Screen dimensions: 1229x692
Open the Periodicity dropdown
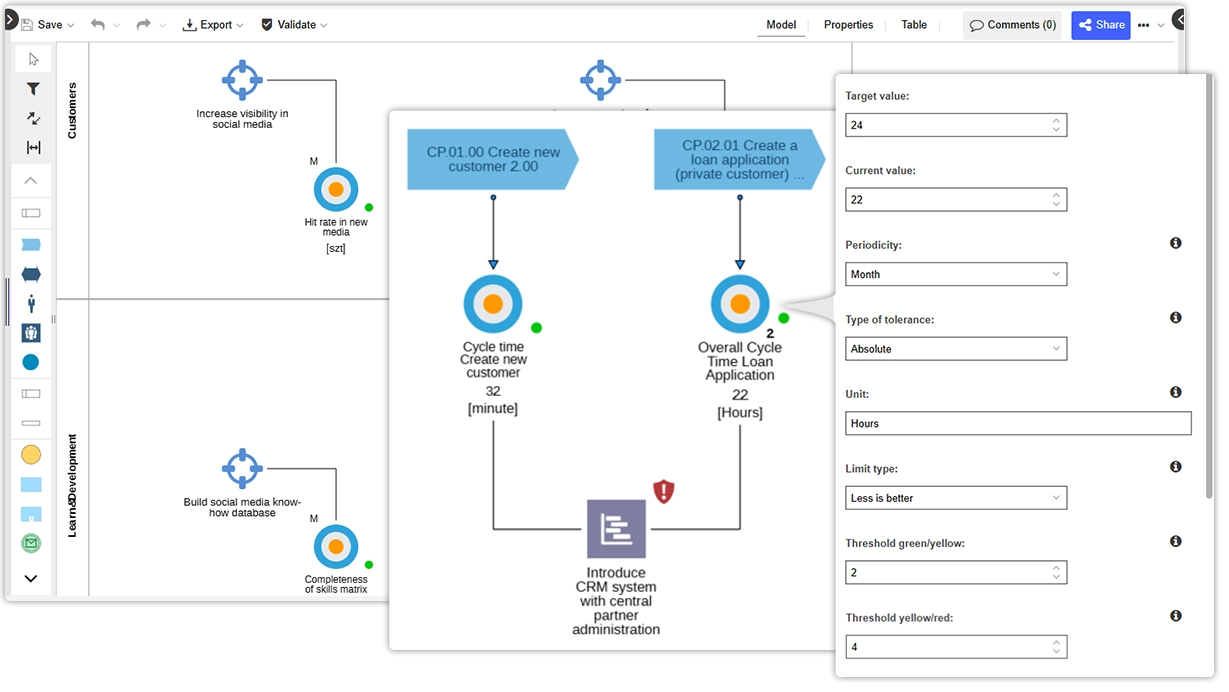pyautogui.click(x=956, y=274)
